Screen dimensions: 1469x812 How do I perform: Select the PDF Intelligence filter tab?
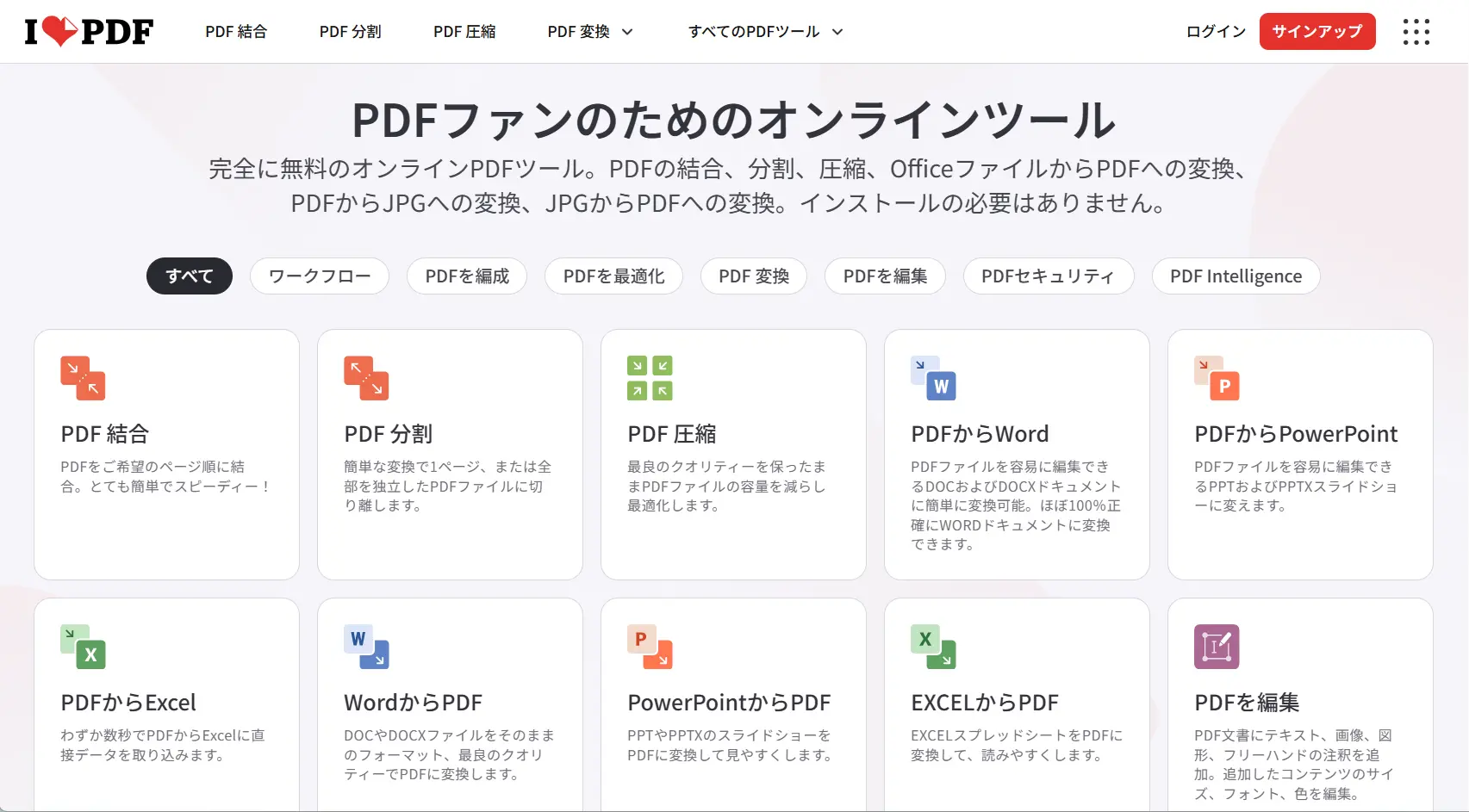coord(1236,276)
